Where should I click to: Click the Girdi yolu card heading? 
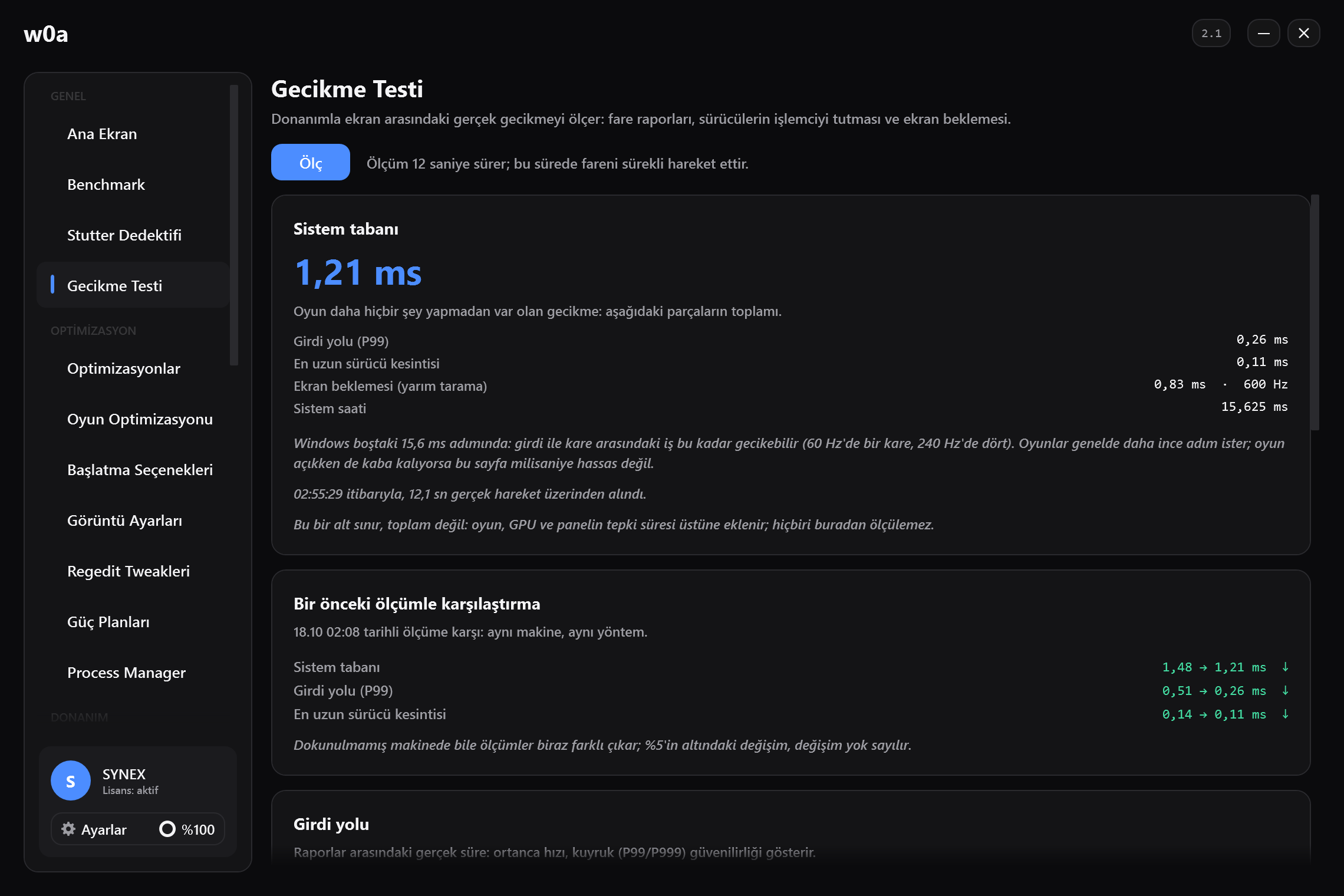[331, 824]
